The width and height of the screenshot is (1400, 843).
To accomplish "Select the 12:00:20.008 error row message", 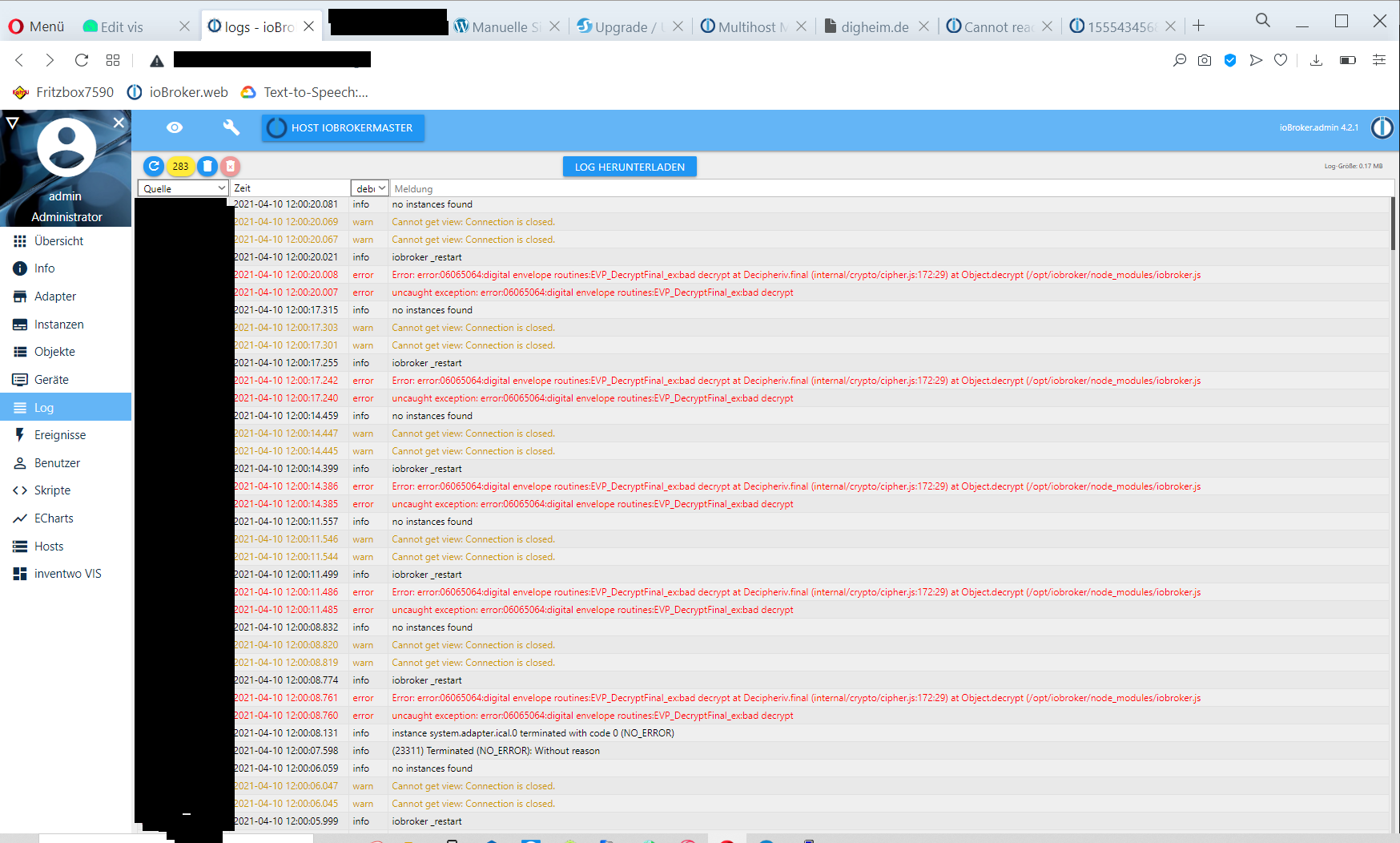I will coord(796,275).
